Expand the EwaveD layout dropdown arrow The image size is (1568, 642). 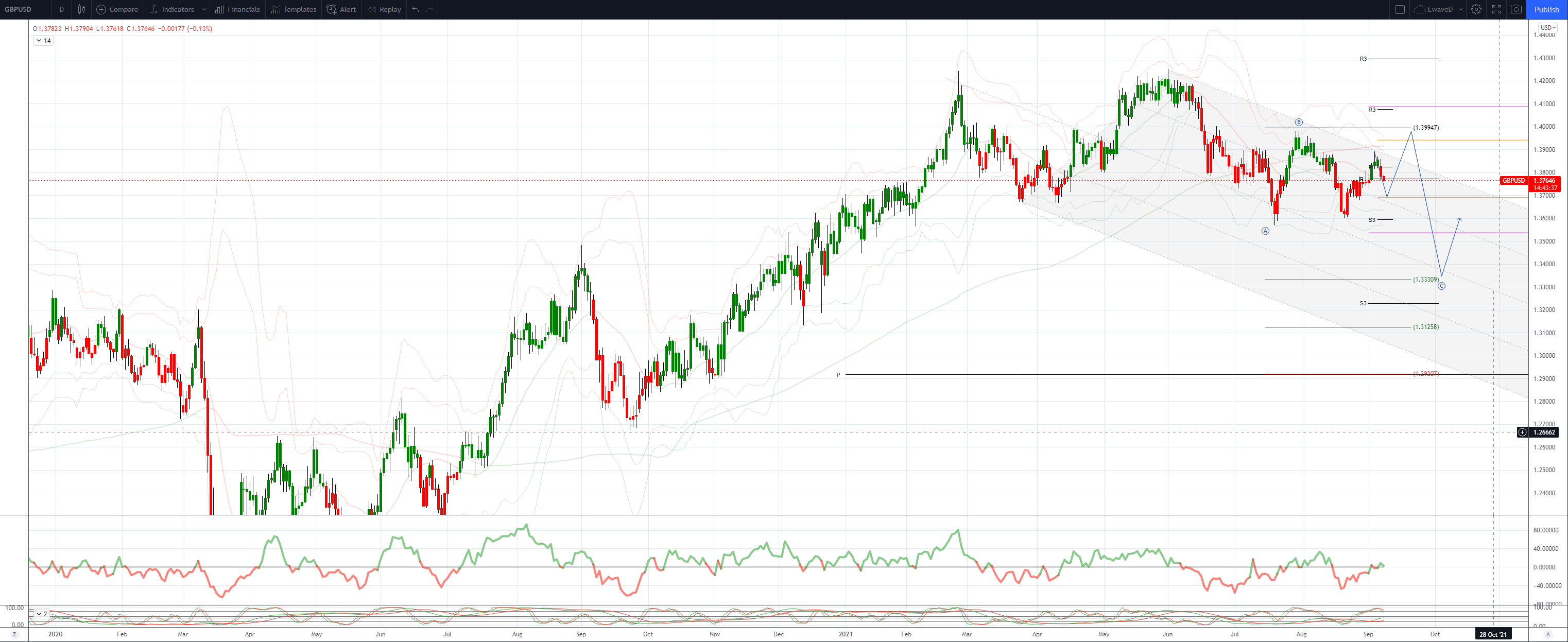[1460, 9]
